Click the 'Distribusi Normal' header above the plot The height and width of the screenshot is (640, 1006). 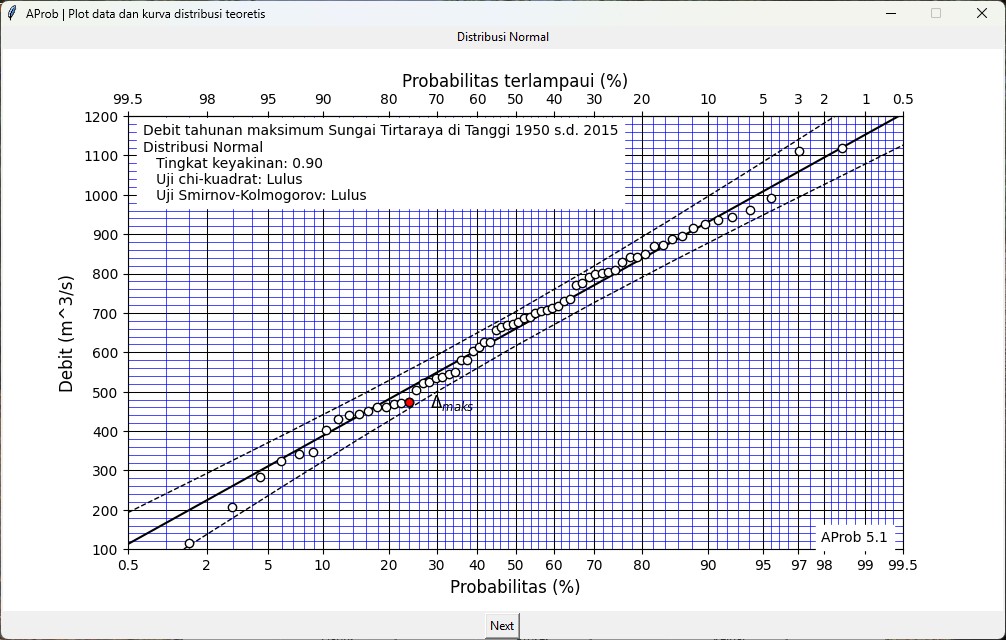(x=503, y=37)
